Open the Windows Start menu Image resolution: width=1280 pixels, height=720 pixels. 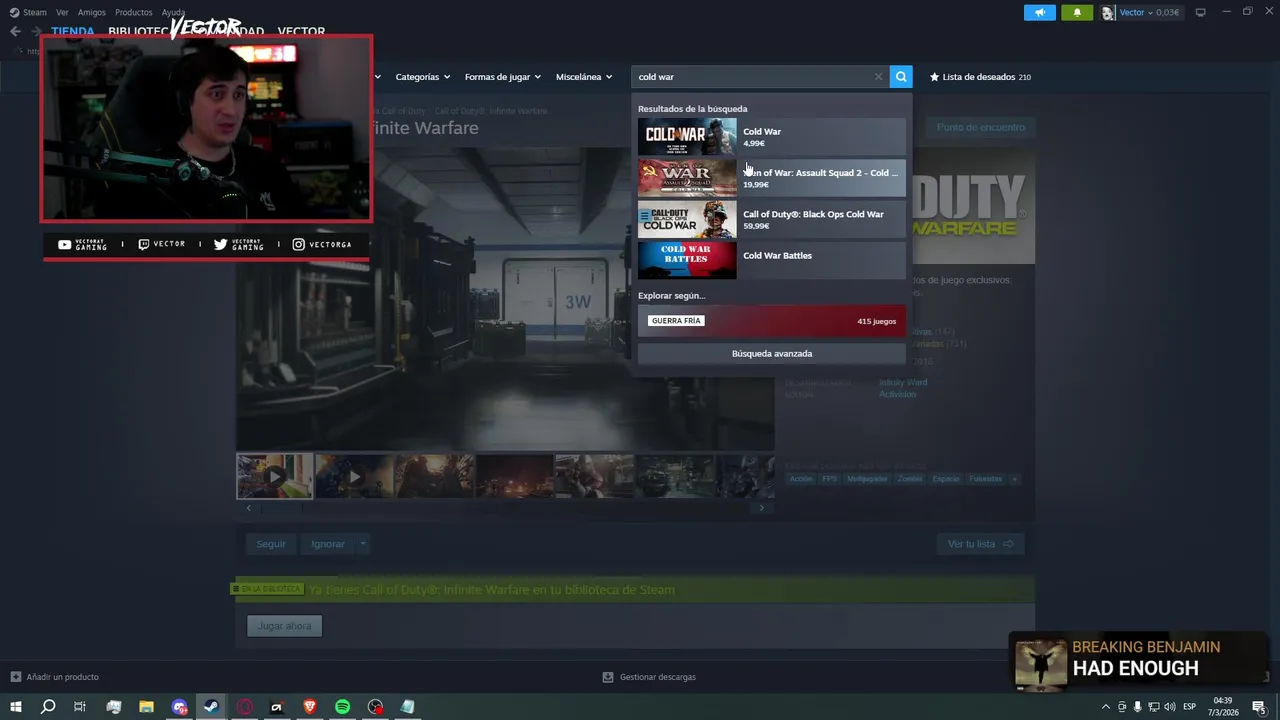16,707
